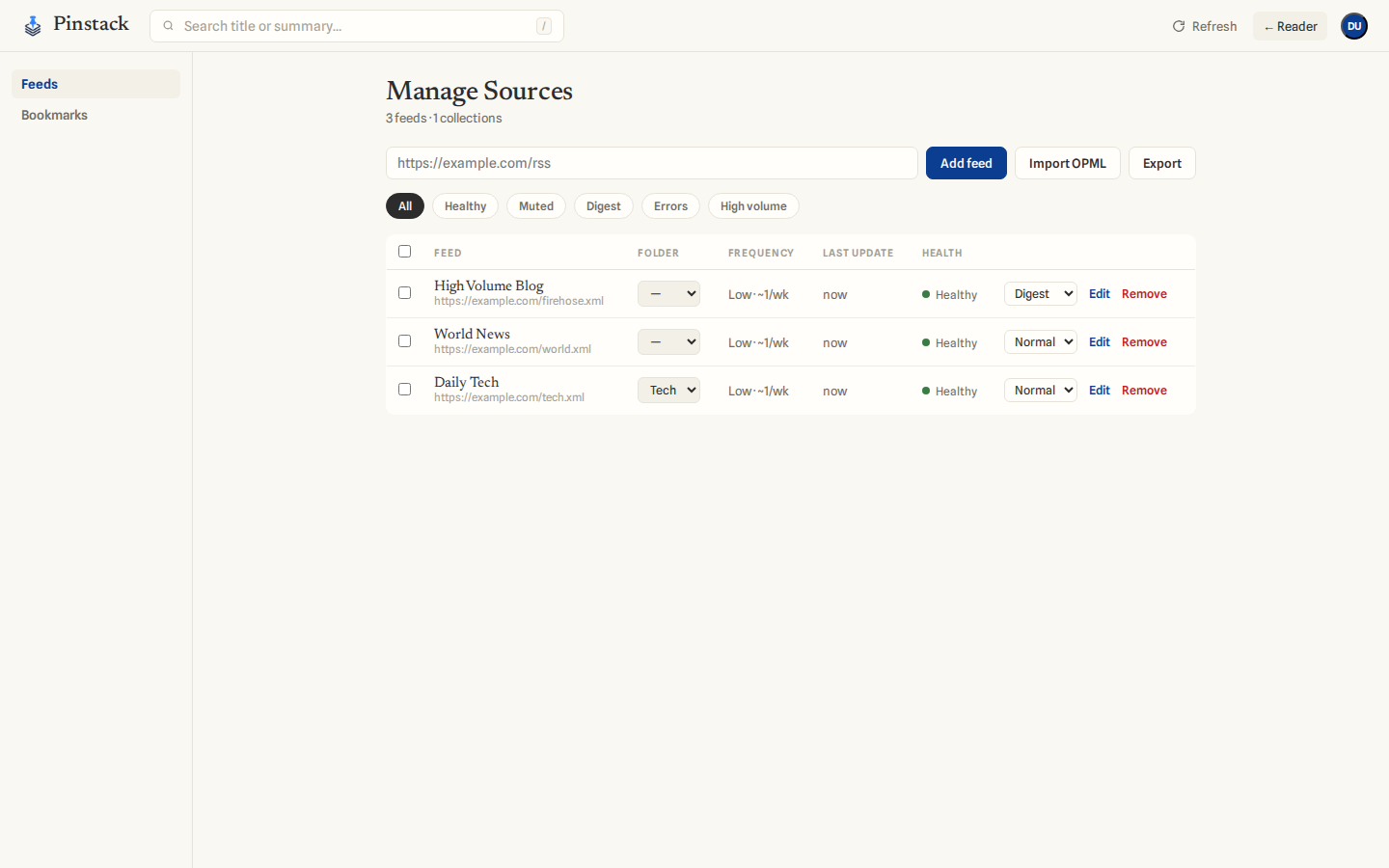
Task: Select the Digest filter chip
Action: [604, 206]
